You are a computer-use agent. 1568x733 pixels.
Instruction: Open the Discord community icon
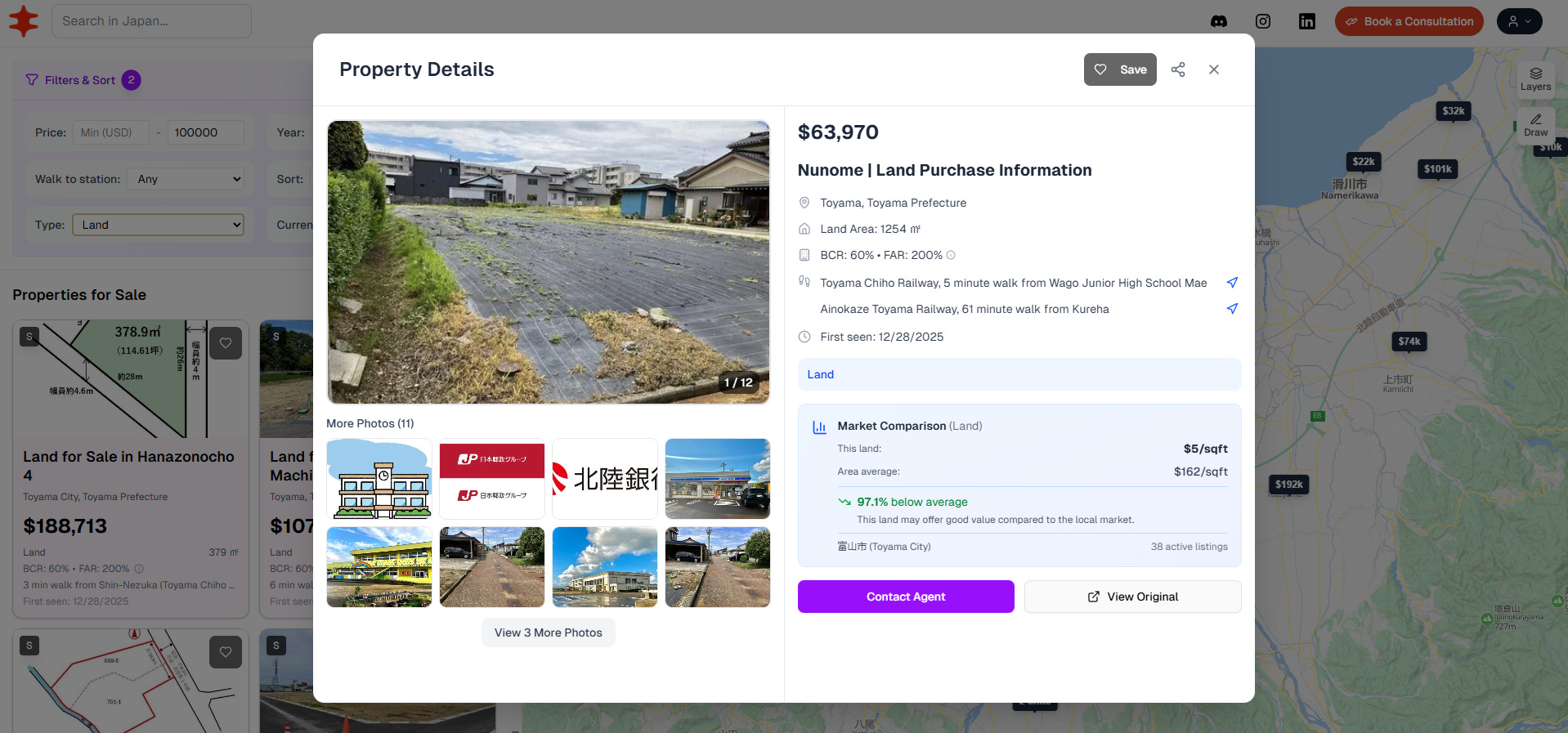(x=1219, y=21)
